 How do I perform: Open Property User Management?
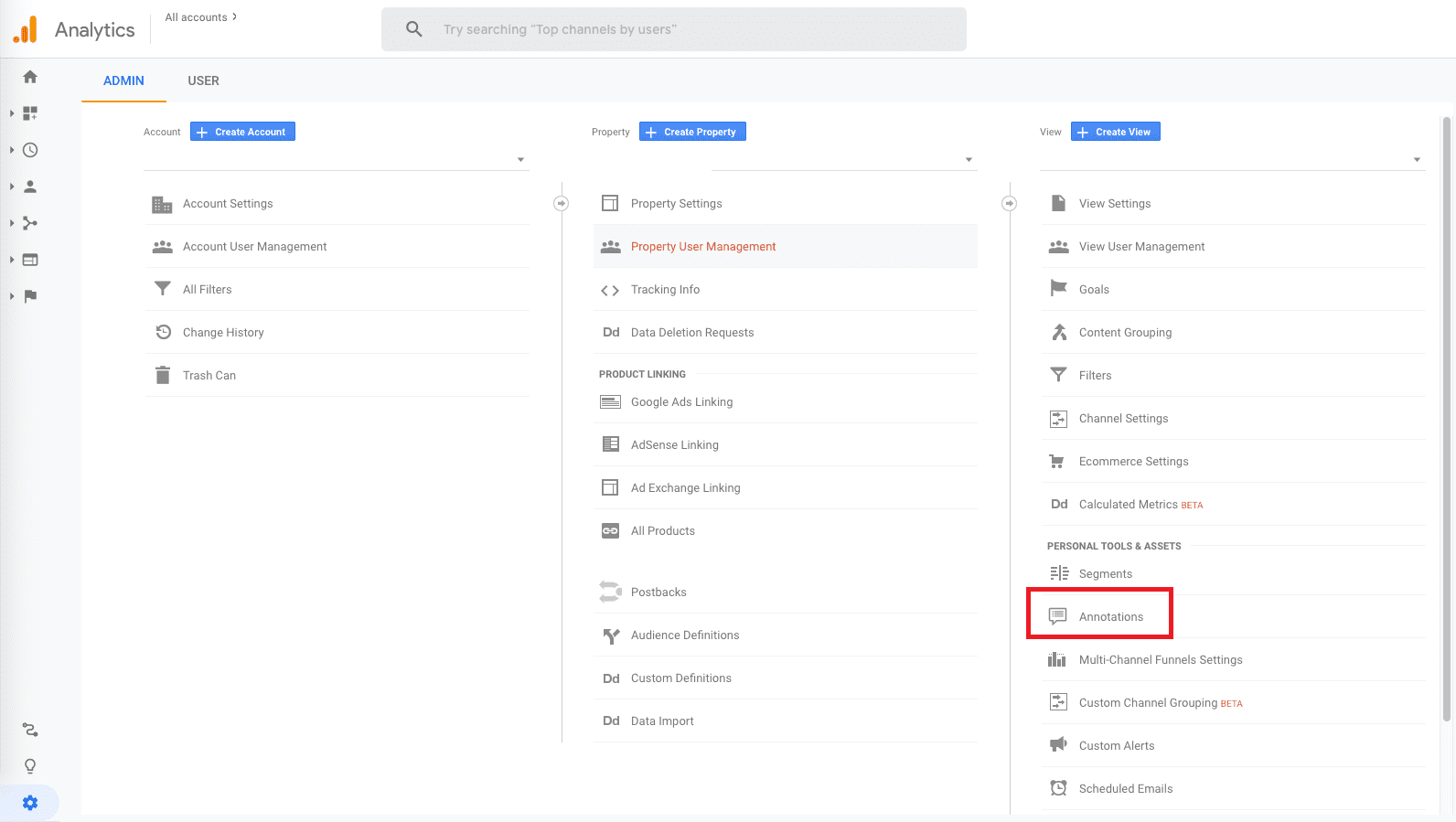coord(786,247)
